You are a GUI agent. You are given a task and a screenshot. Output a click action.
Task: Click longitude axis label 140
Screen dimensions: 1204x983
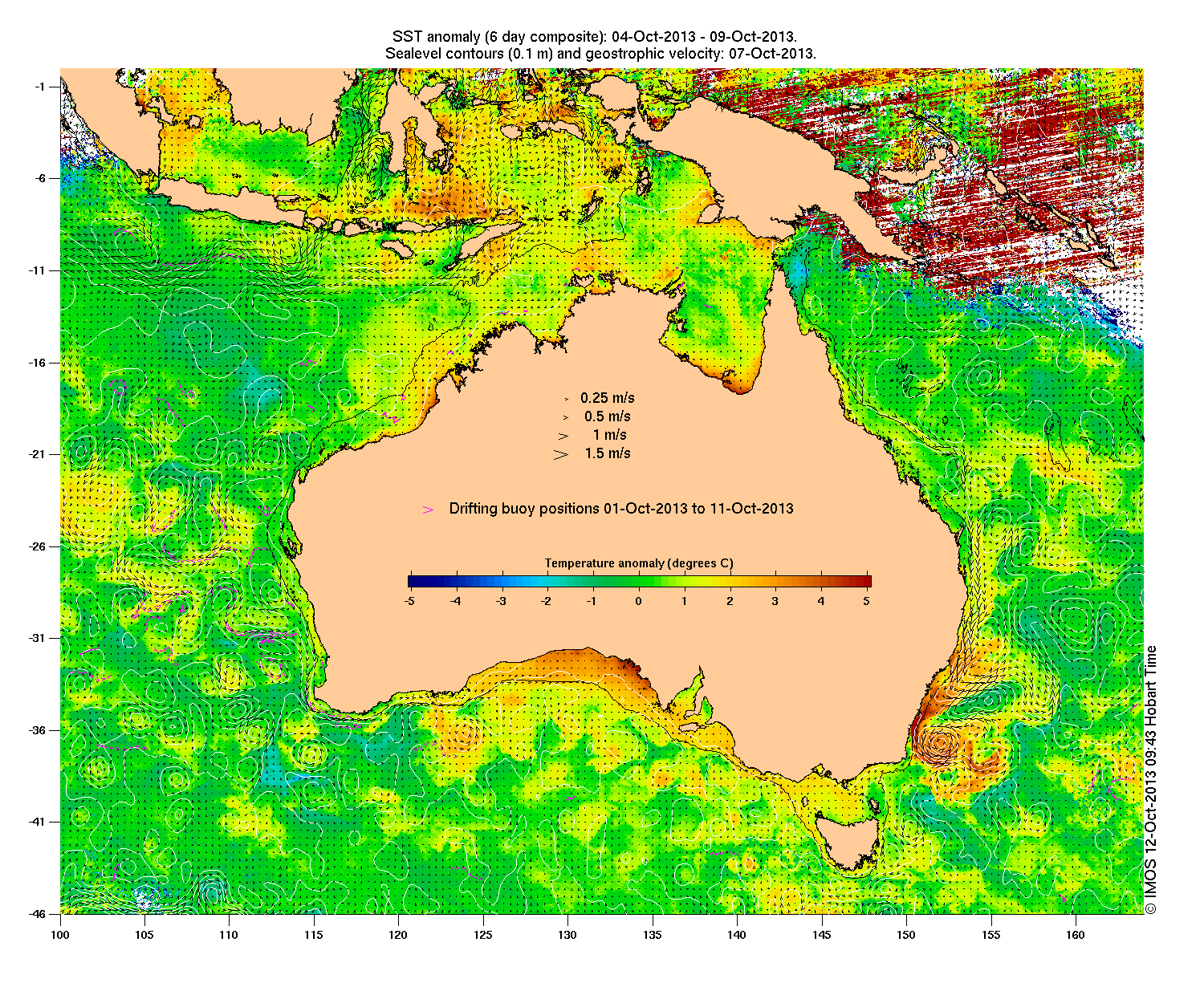pyautogui.click(x=737, y=935)
